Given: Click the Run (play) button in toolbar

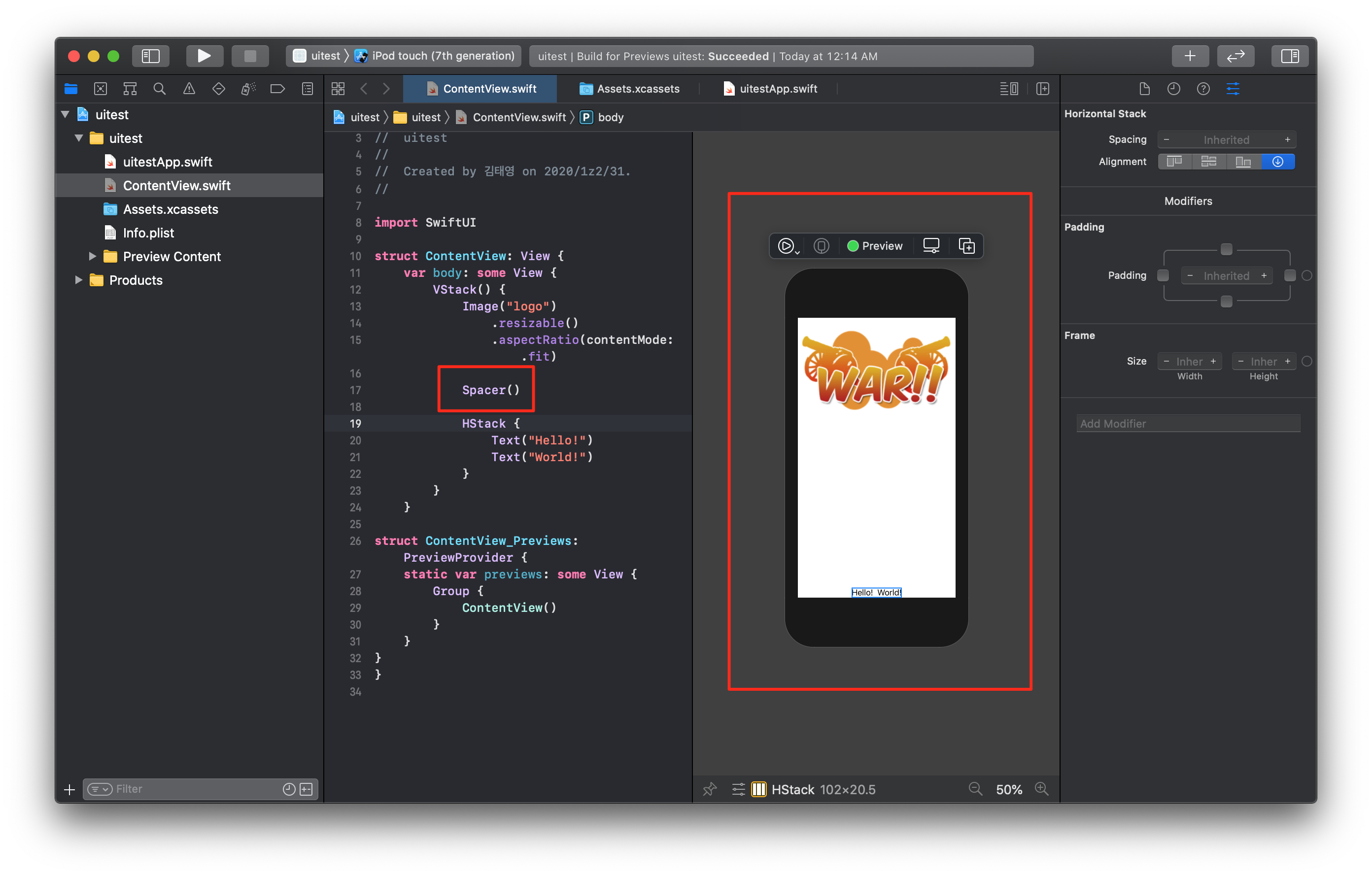Looking at the screenshot, I should (x=204, y=56).
